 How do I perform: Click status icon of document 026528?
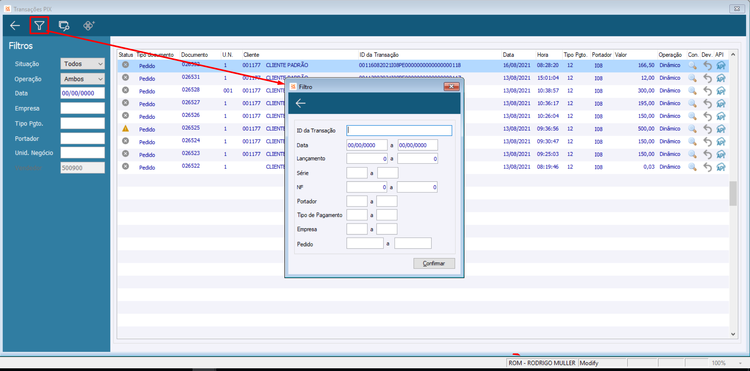[x=125, y=90]
